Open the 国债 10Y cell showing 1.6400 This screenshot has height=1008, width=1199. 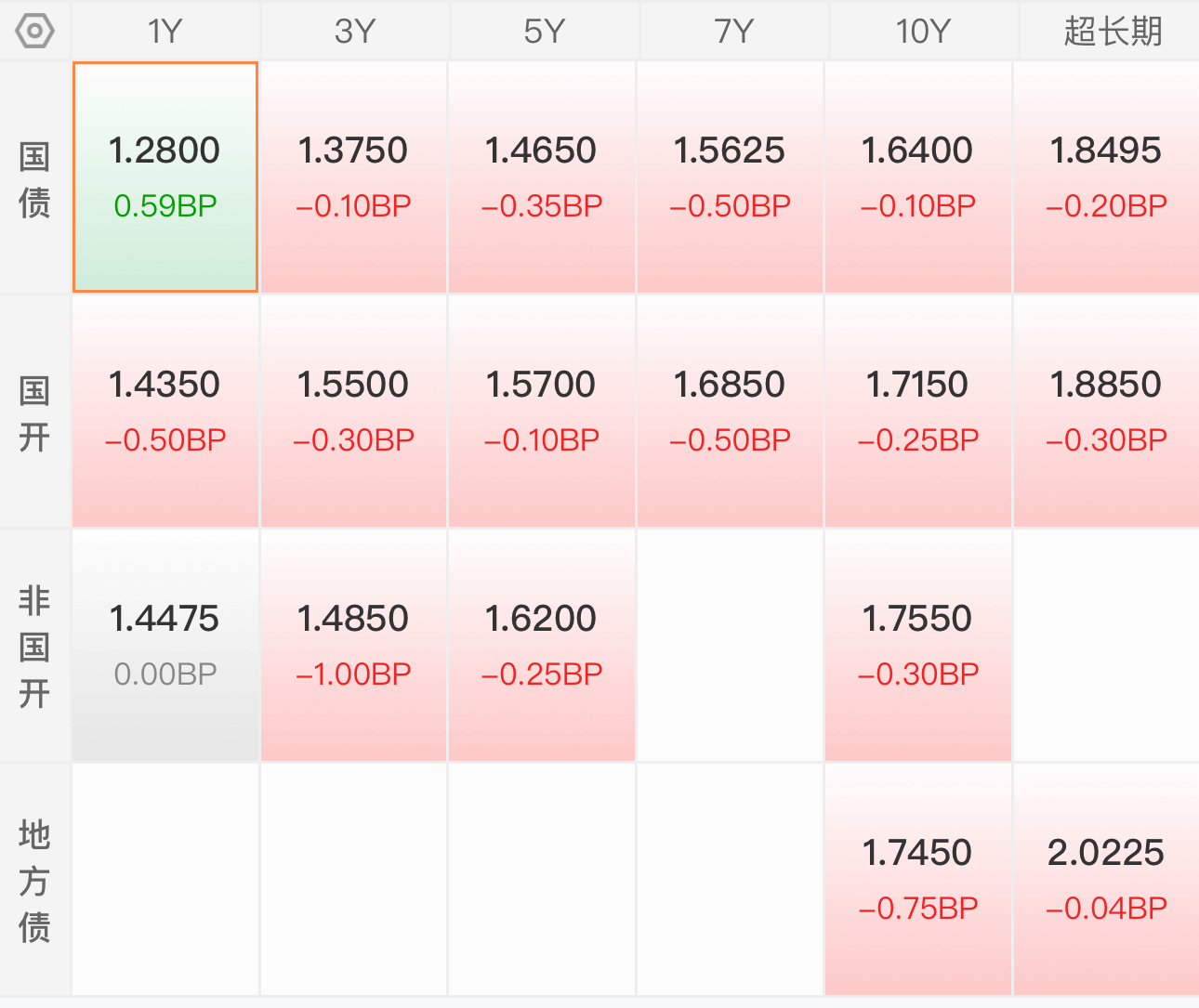coord(917,177)
